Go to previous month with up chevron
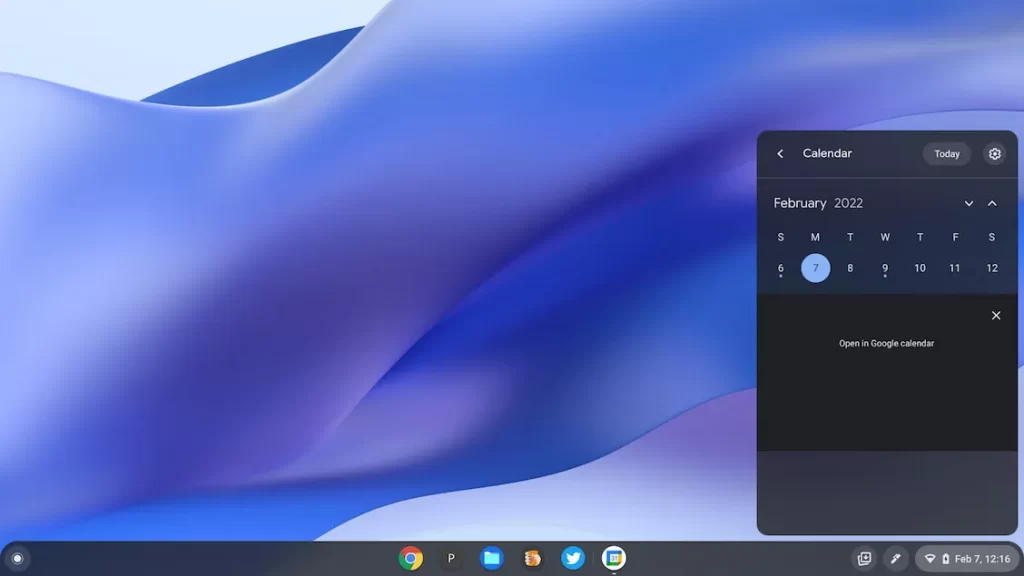Image resolution: width=1024 pixels, height=576 pixels. [992, 203]
